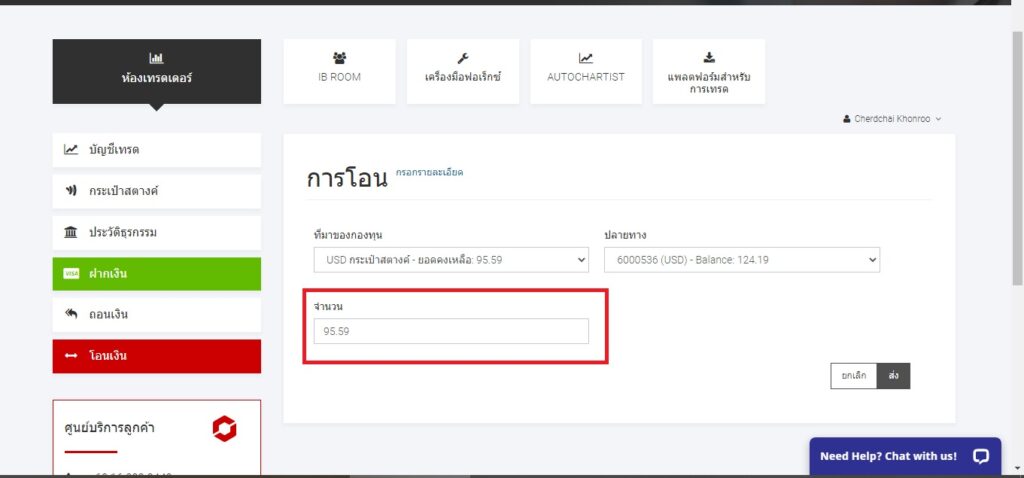Click the reply arrow icon beside ถอนเงิน
This screenshot has height=478, width=1024.
[x=71, y=314]
